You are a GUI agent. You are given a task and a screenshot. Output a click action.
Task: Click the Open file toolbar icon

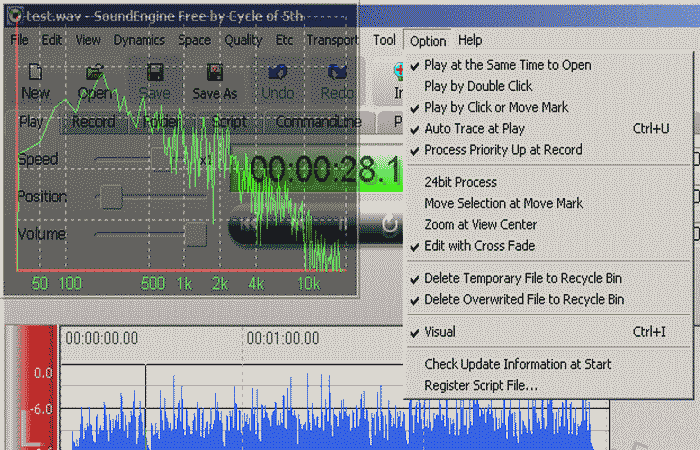[95, 73]
